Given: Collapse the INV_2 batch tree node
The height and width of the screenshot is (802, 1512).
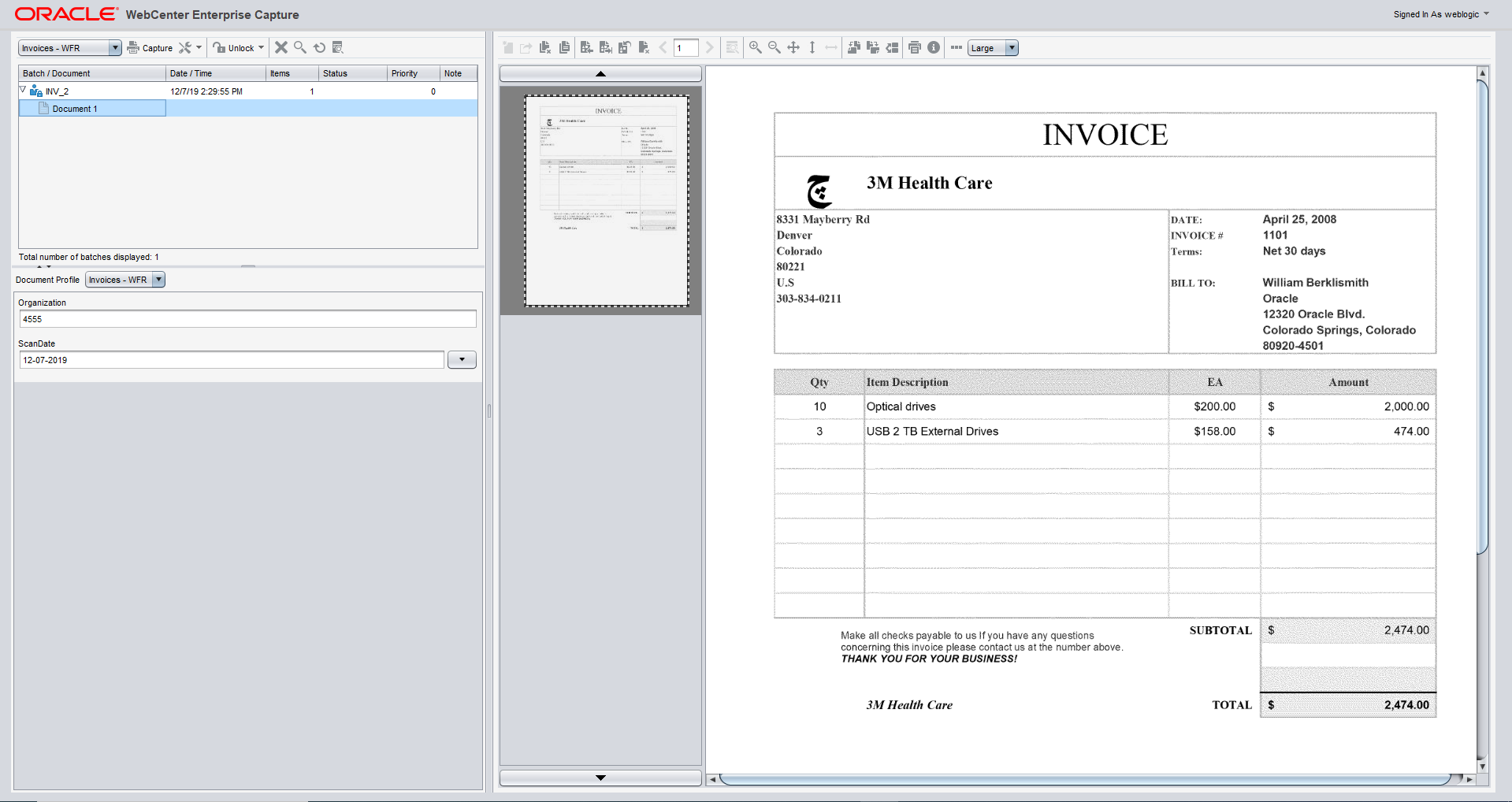Looking at the screenshot, I should tap(23, 91).
